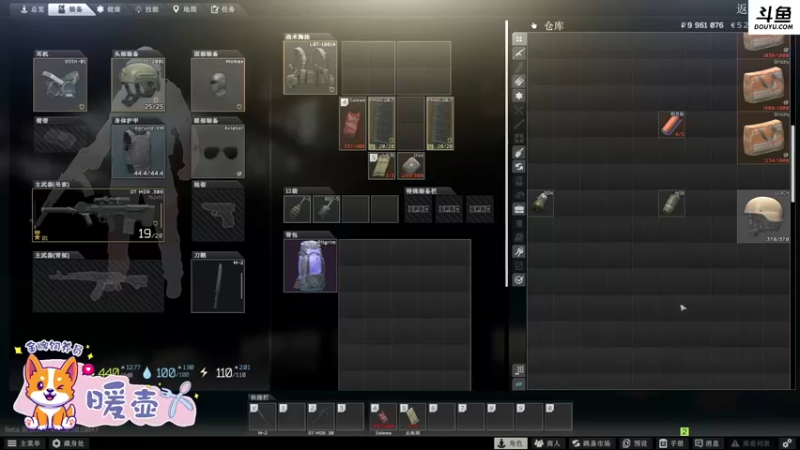This screenshot has height=450, width=800.
Task: Open the 预设 presets button
Action: coord(635,443)
